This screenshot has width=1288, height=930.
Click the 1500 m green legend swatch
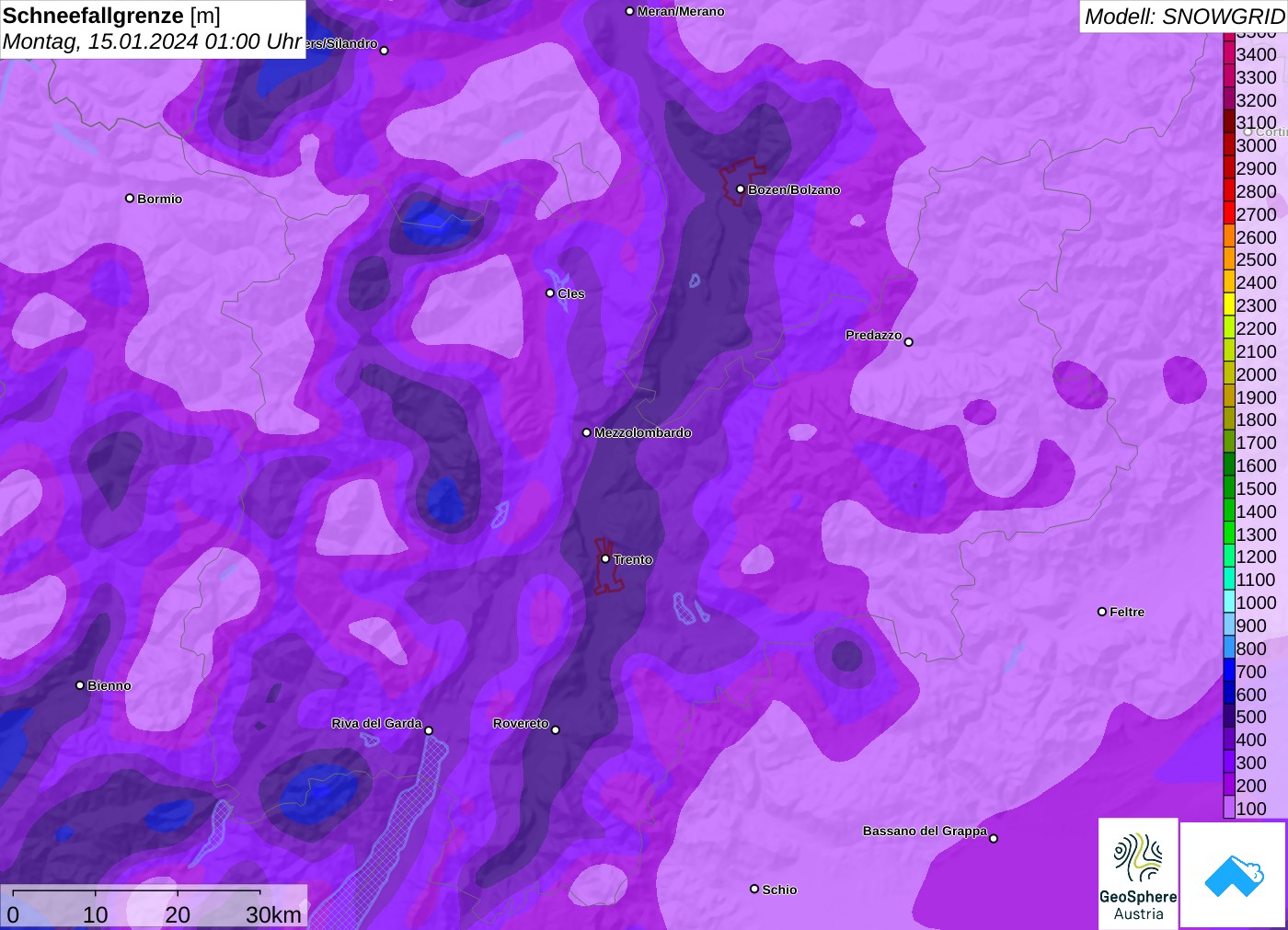pyautogui.click(x=1229, y=488)
